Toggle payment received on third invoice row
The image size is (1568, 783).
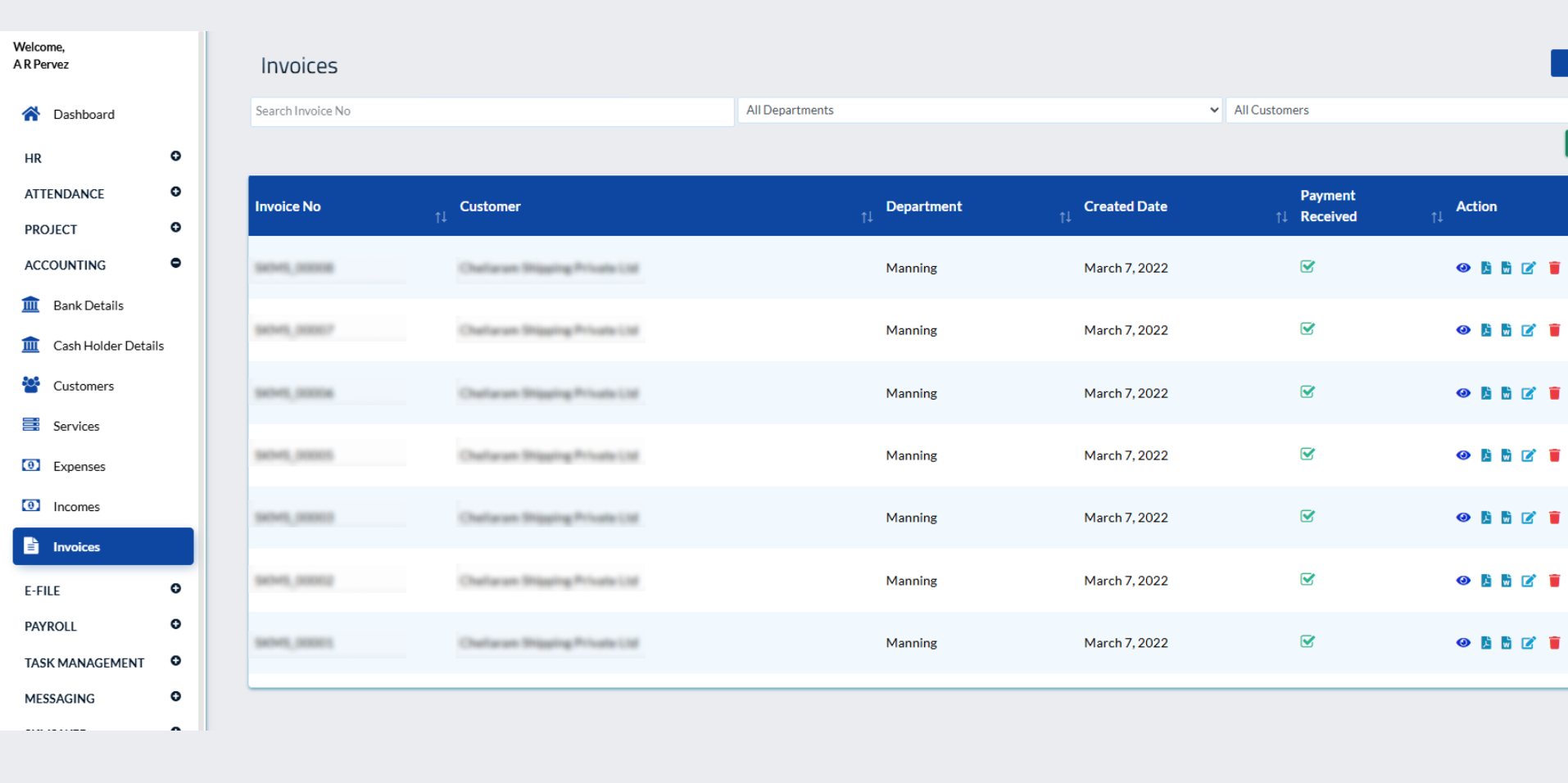(x=1307, y=391)
